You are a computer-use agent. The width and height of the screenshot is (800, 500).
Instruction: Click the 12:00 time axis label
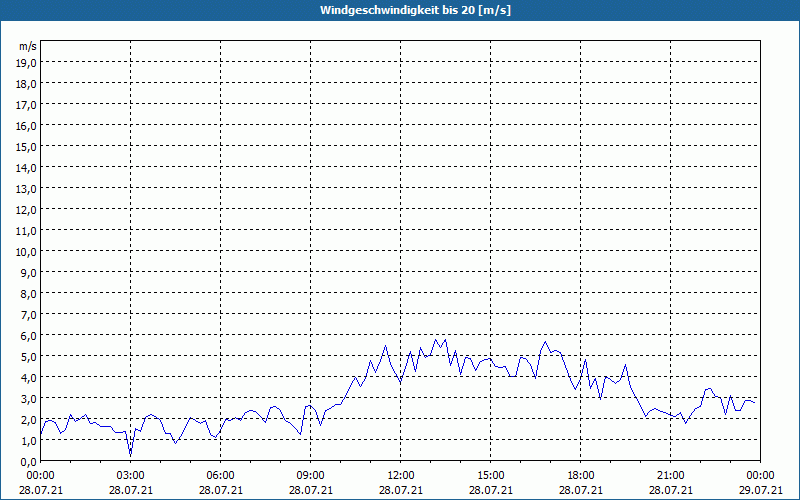[401, 476]
